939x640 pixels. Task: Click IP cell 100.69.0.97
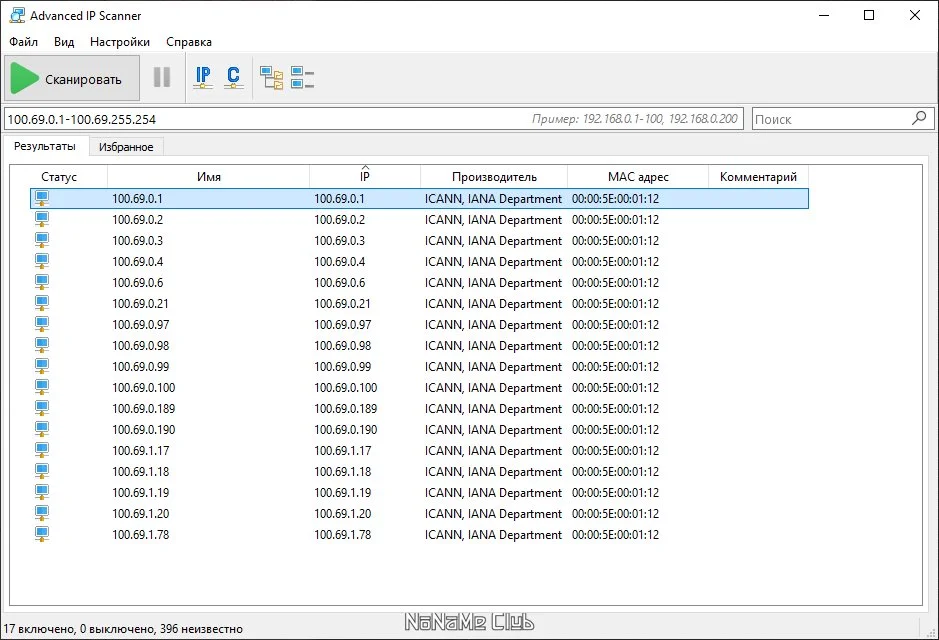click(x=343, y=324)
